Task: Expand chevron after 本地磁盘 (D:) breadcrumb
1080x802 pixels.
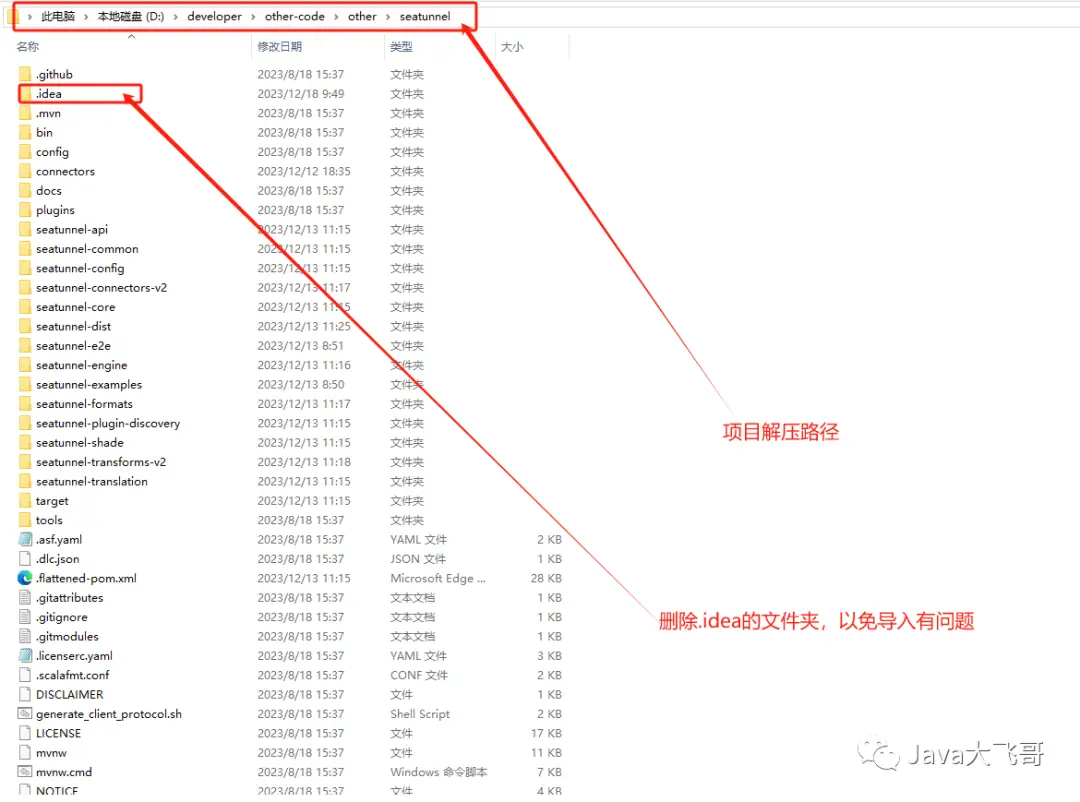Action: pos(176,17)
